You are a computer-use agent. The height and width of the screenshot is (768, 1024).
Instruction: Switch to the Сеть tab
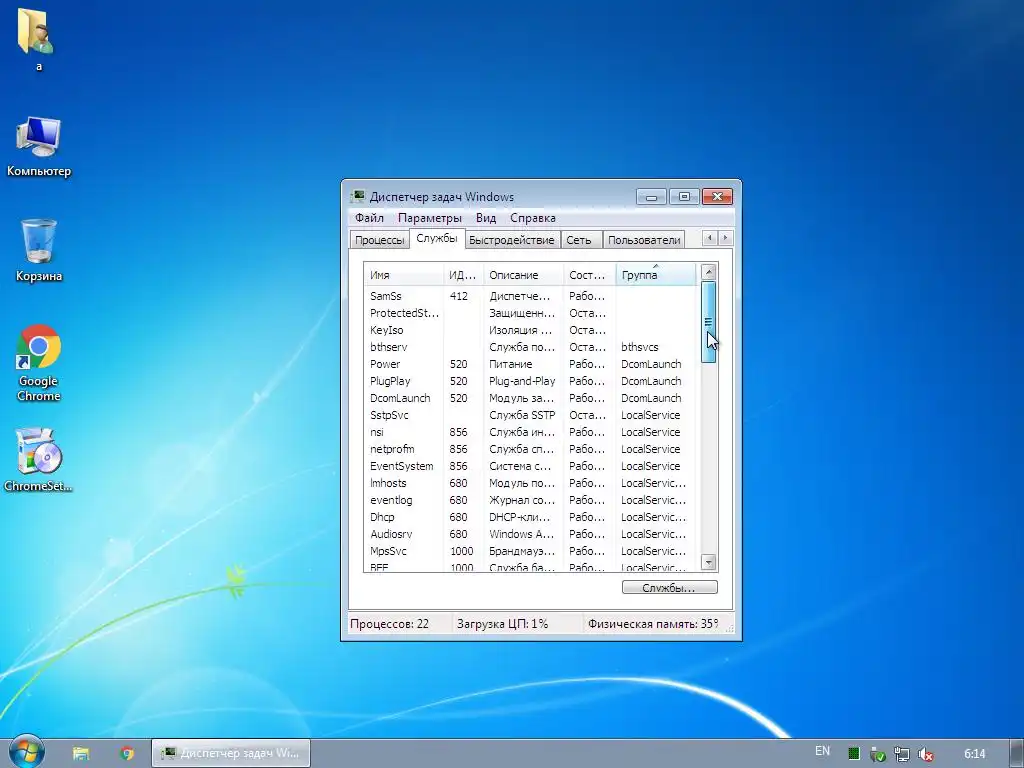[579, 240]
